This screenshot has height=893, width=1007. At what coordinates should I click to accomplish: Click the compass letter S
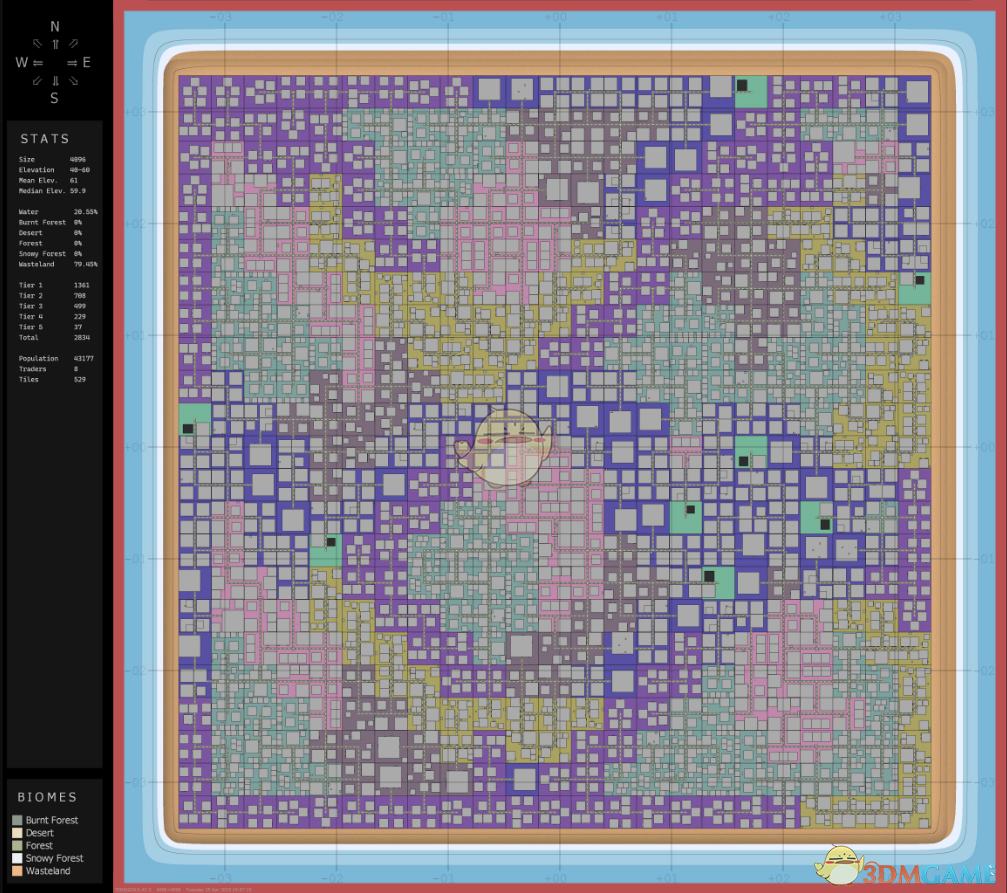[55, 98]
